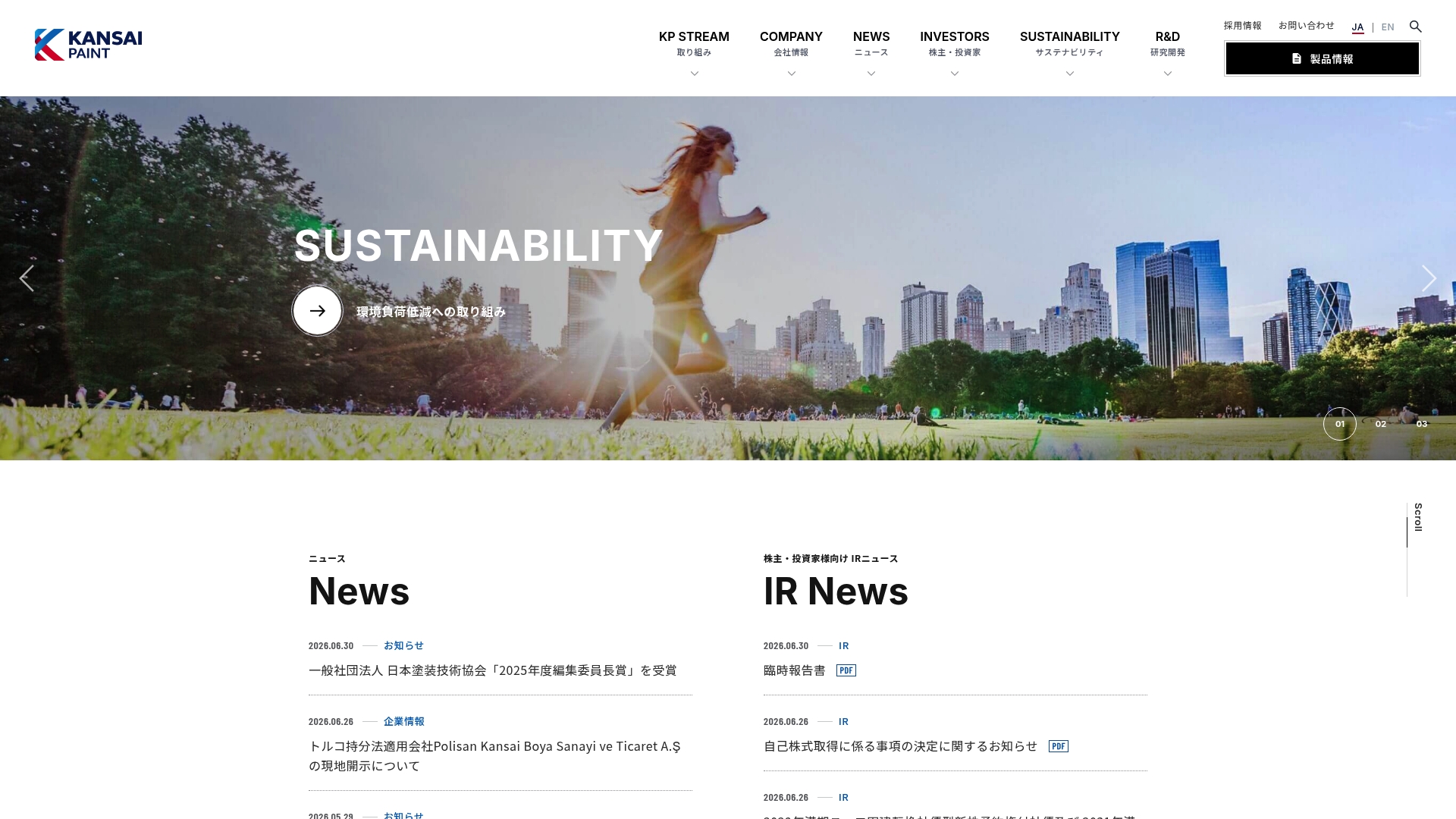This screenshot has width=1456, height=819.
Task: Go to next hero slide arrow
Action: coord(1429,278)
